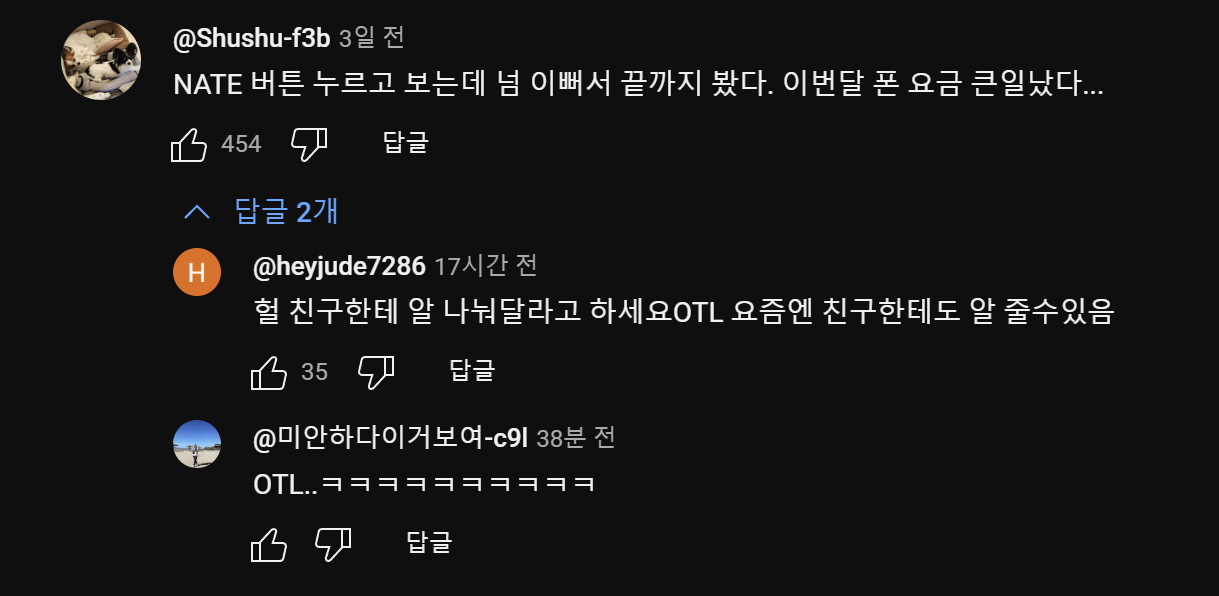The image size is (1219, 596).
Task: Give thumbs up to @heyjude7286's reply
Action: [x=270, y=371]
